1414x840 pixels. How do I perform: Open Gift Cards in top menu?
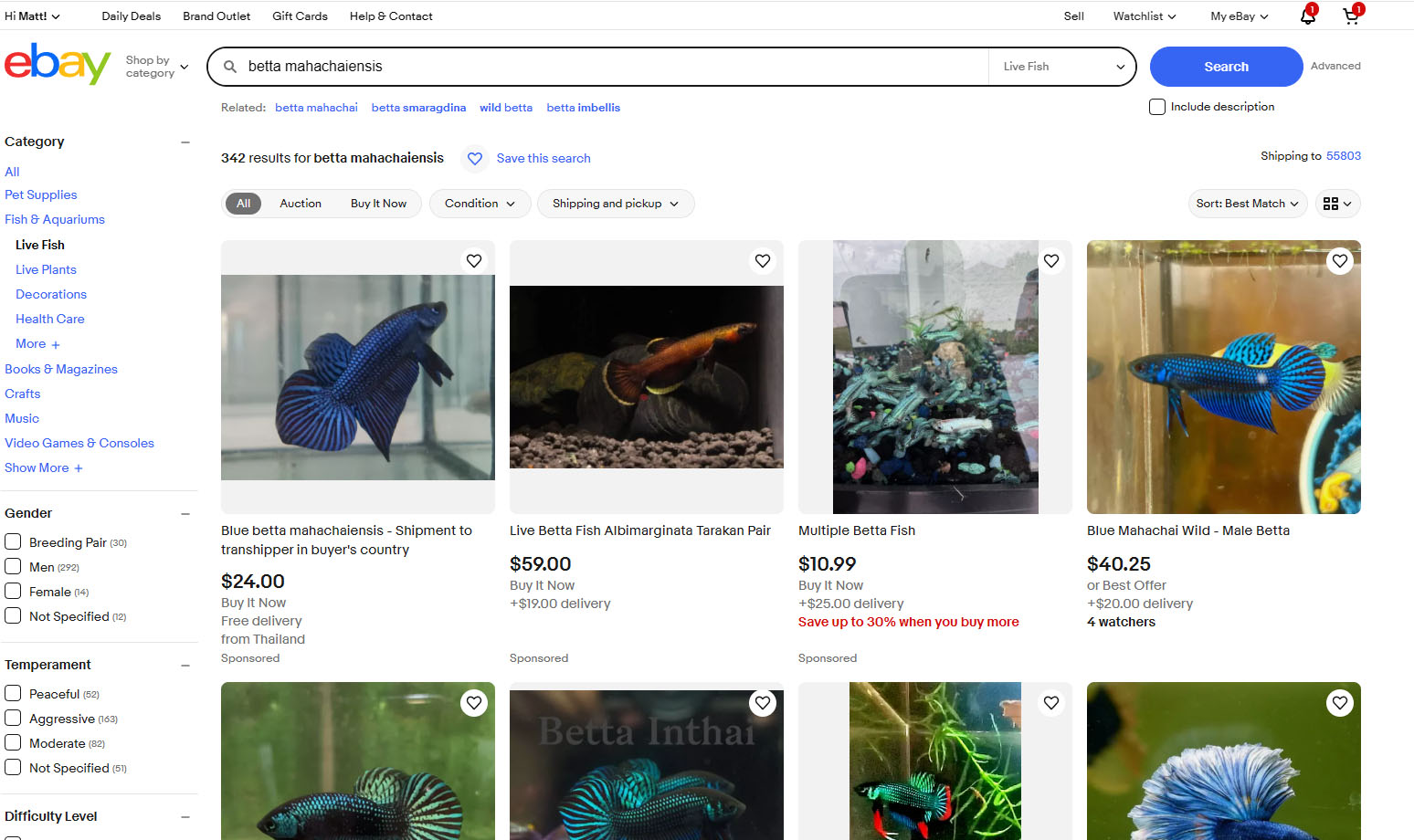click(x=300, y=16)
